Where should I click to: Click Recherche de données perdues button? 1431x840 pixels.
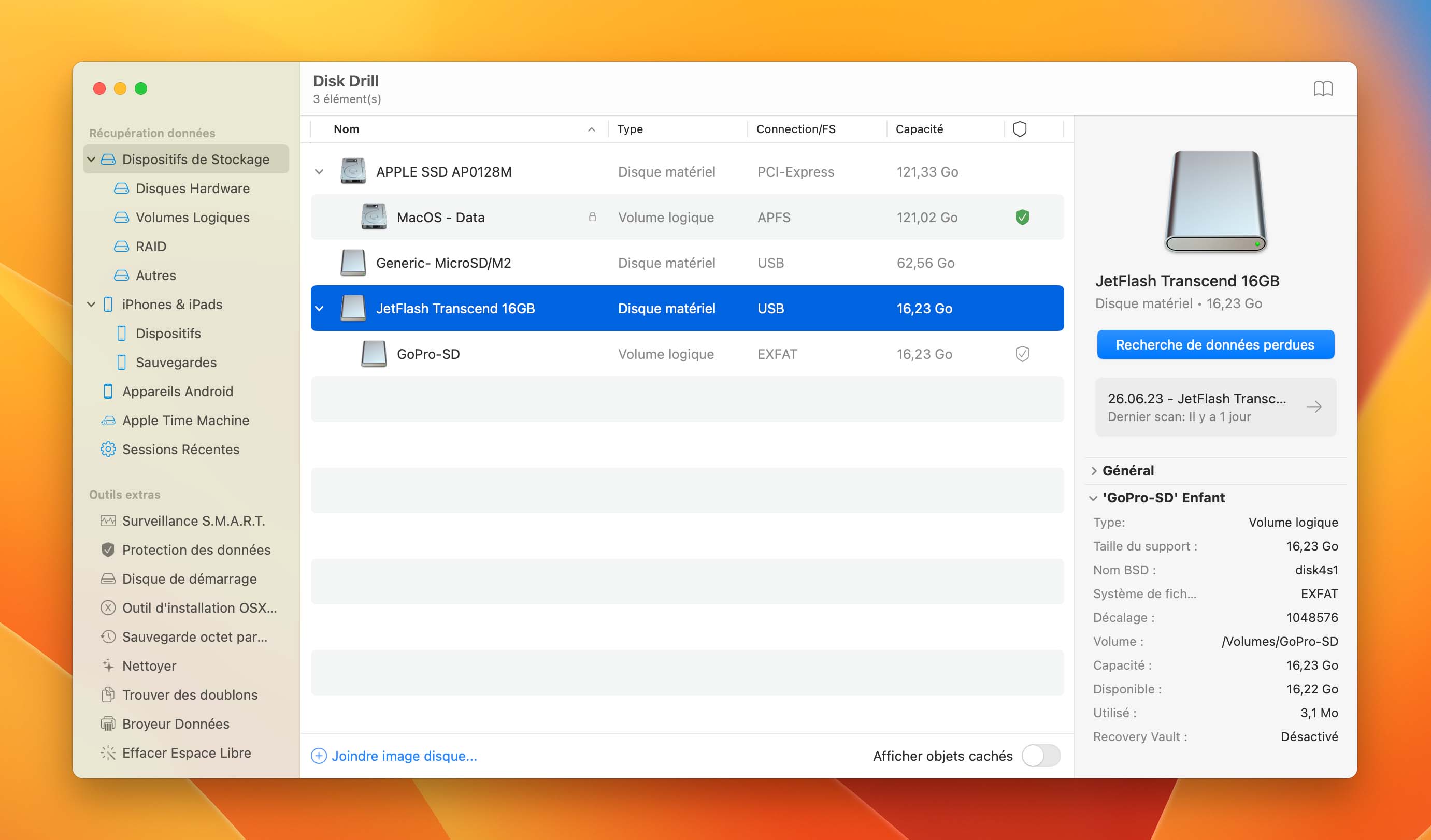(1215, 344)
